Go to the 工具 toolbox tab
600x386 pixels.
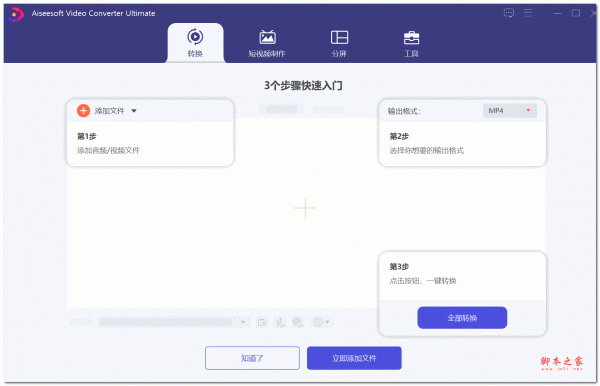(x=411, y=43)
